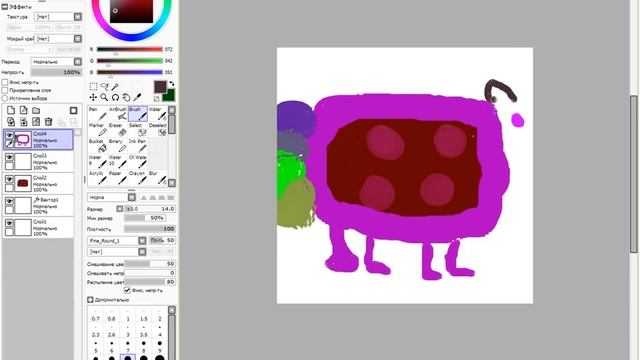Expand the Дополнительно advanced settings
The height and width of the screenshot is (360, 640).
[90, 300]
